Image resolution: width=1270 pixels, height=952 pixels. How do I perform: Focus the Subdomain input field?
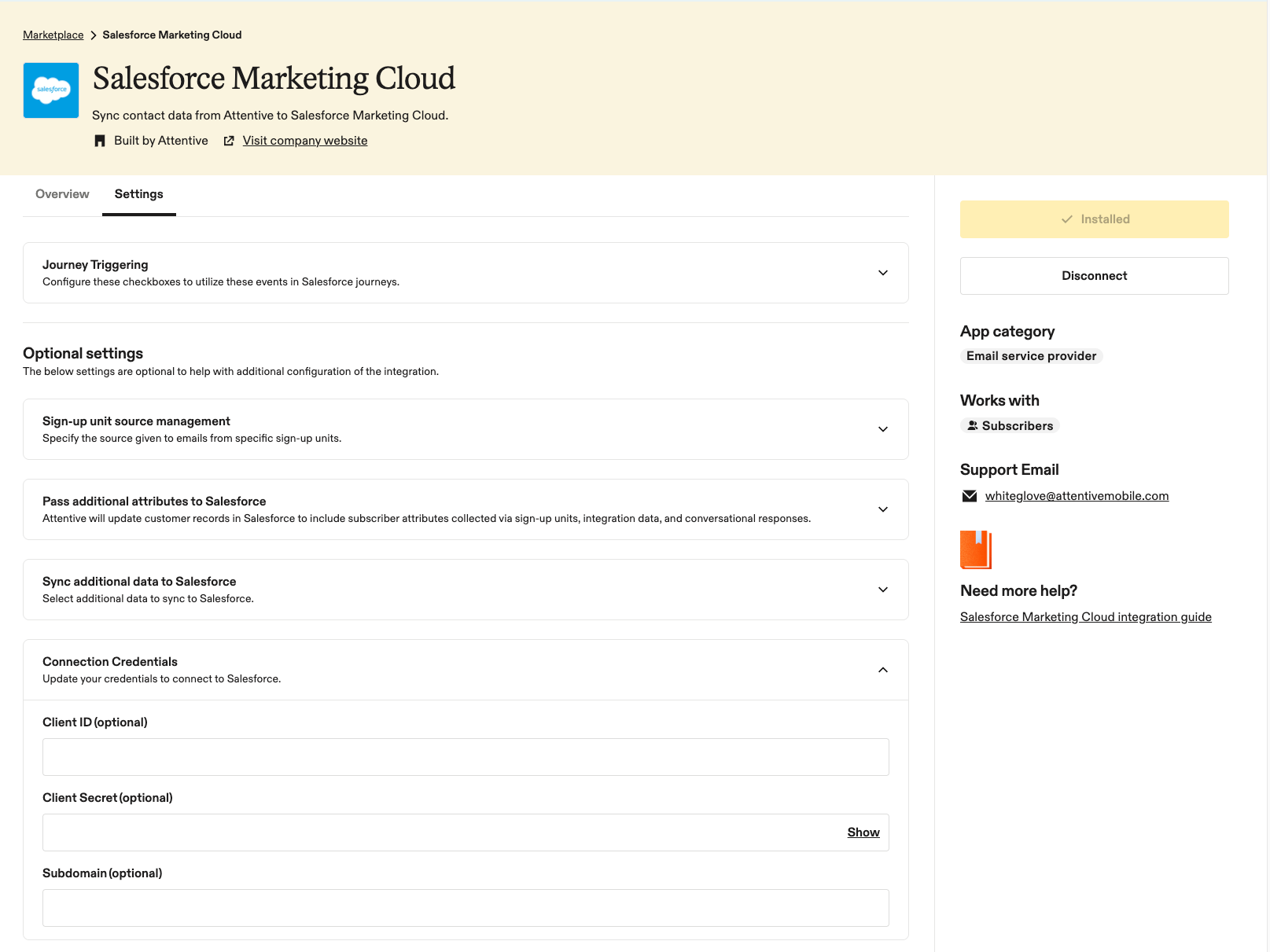pyautogui.click(x=466, y=908)
